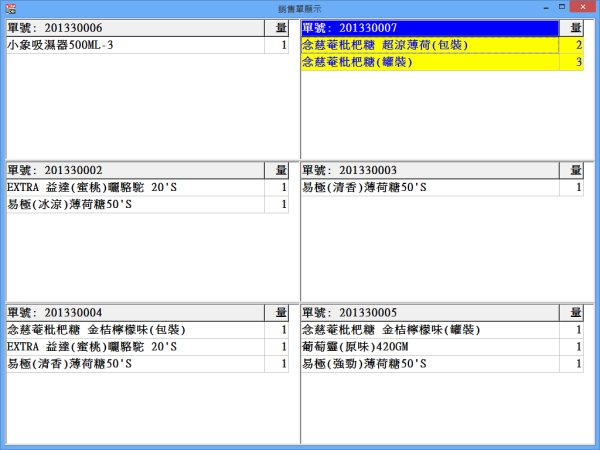Screen dimensions: 600x450
Task: Click 小象吸濕器500ML-3 row
Action: [x=147, y=45]
